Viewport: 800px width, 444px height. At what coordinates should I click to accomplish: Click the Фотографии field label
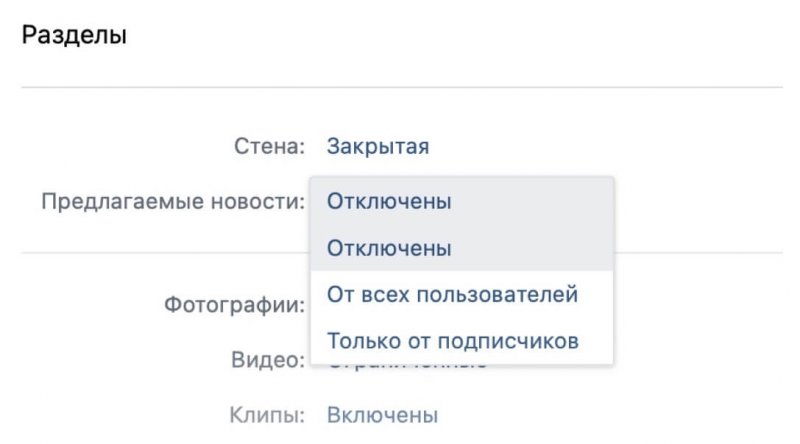coord(233,304)
